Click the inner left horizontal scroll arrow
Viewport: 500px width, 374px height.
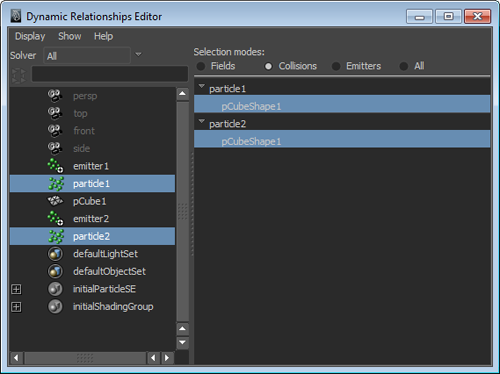tap(153, 358)
